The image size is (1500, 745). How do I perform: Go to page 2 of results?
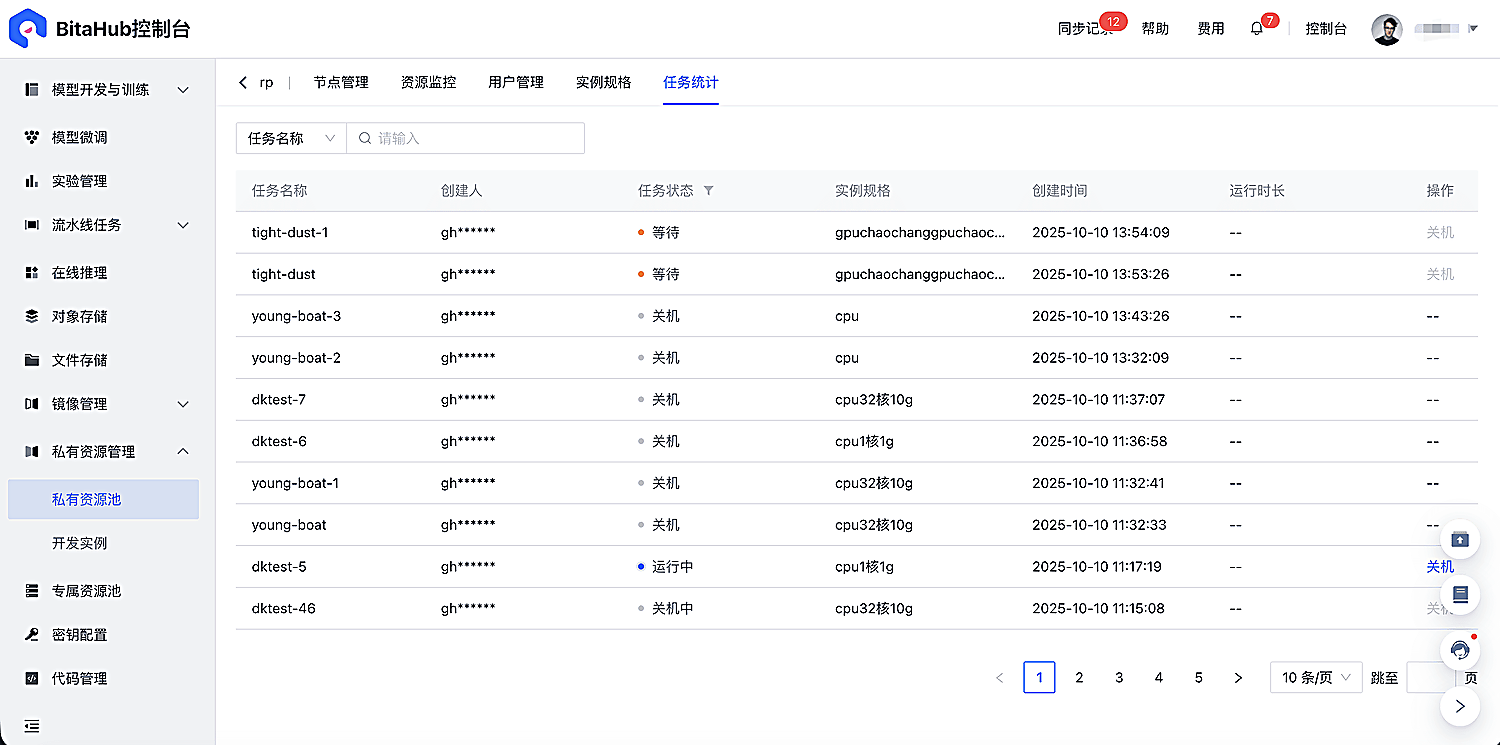pos(1079,677)
